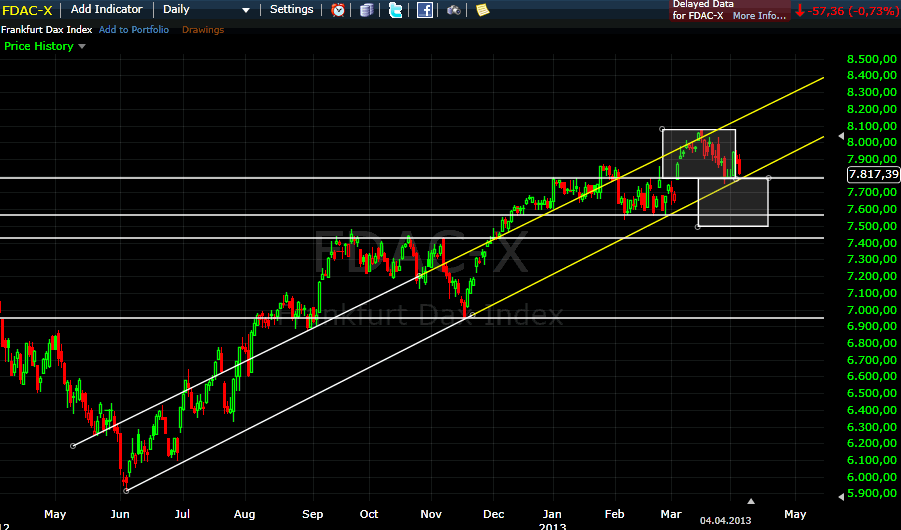Click the 04.04.2013 date label
The image size is (901, 530).
click(725, 520)
